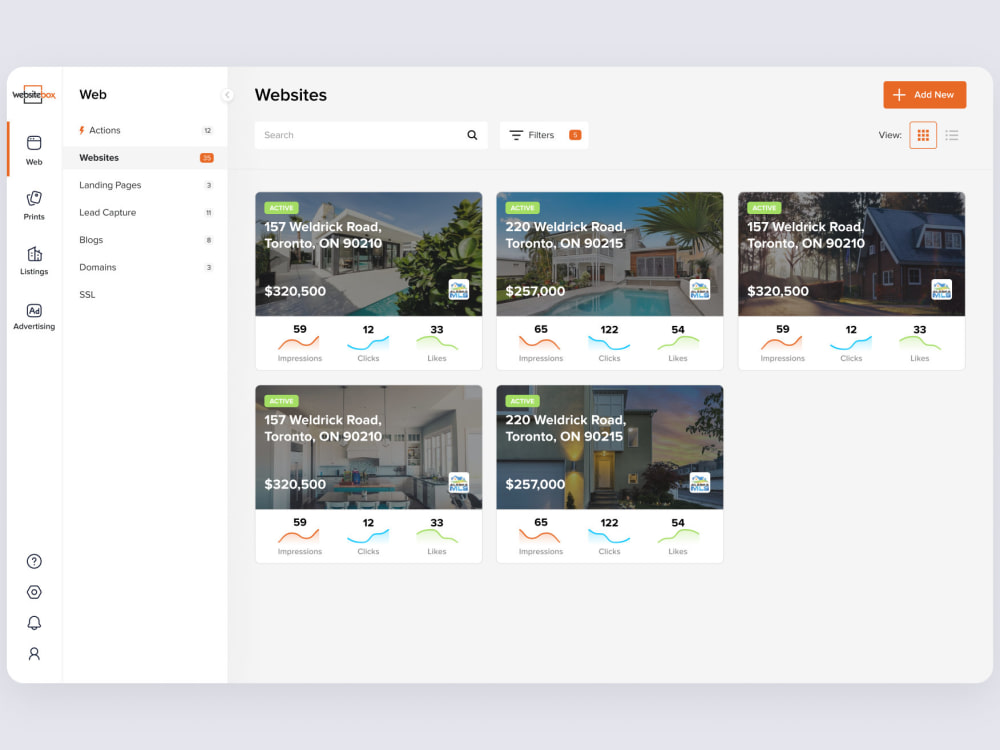
Task: Open SSL menu item
Action: click(x=145, y=295)
